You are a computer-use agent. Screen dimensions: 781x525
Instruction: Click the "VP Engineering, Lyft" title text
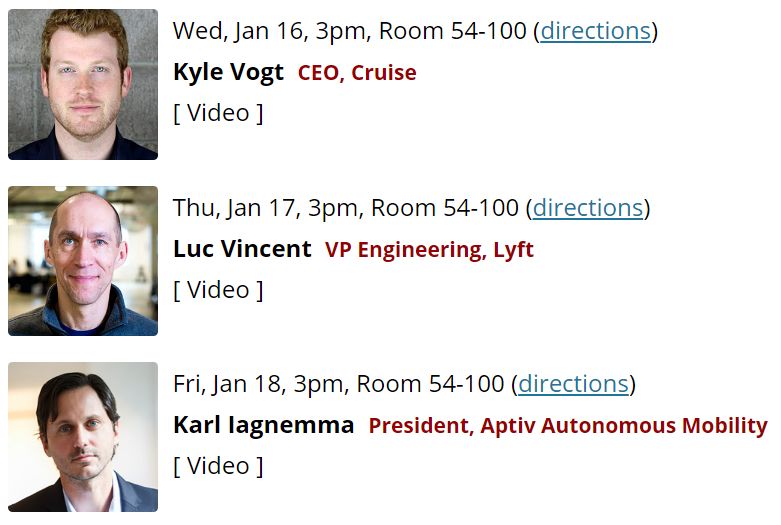429,249
